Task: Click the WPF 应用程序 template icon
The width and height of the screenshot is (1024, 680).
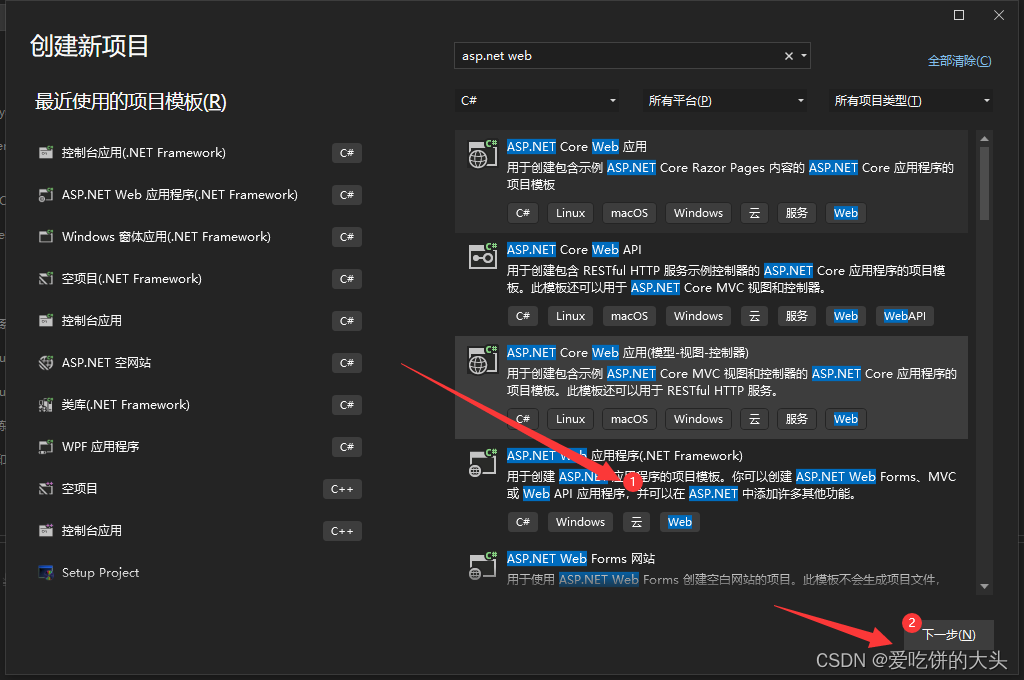Action: point(46,447)
